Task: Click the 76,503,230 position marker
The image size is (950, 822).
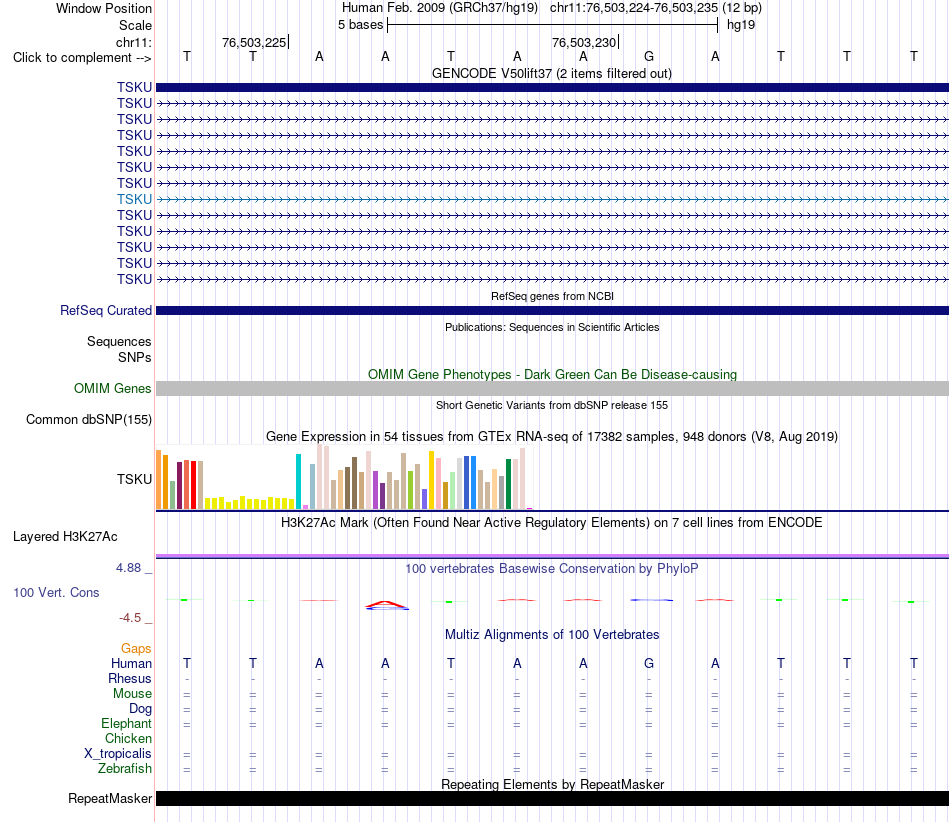Action: pyautogui.click(x=585, y=42)
